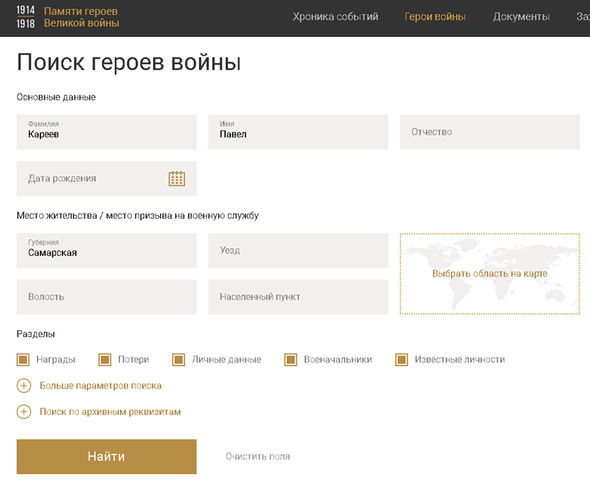
Task: Toggle the Награды checkbox
Action: coord(23,359)
